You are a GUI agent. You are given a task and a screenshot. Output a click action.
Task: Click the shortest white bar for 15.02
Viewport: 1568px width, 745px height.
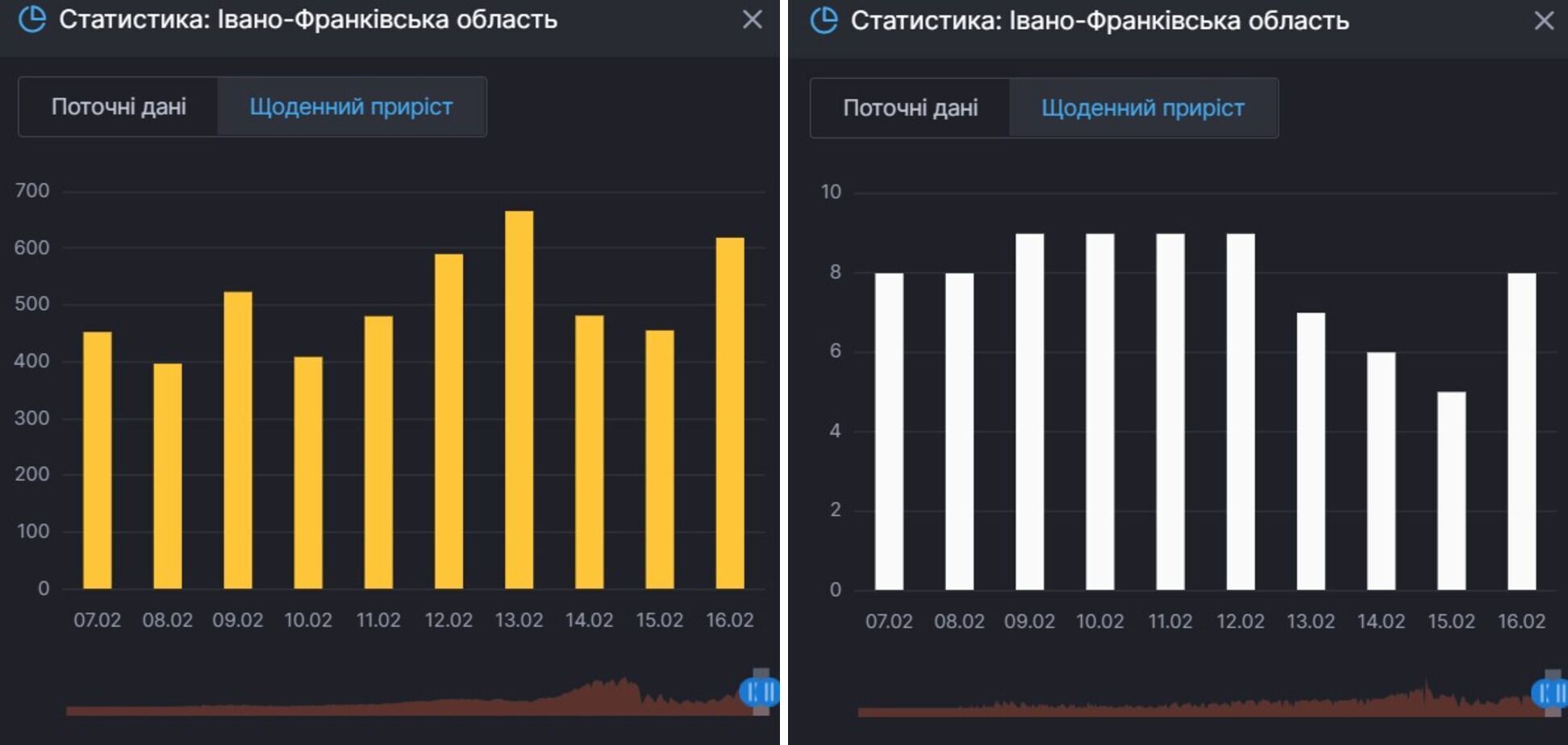tap(1451, 490)
